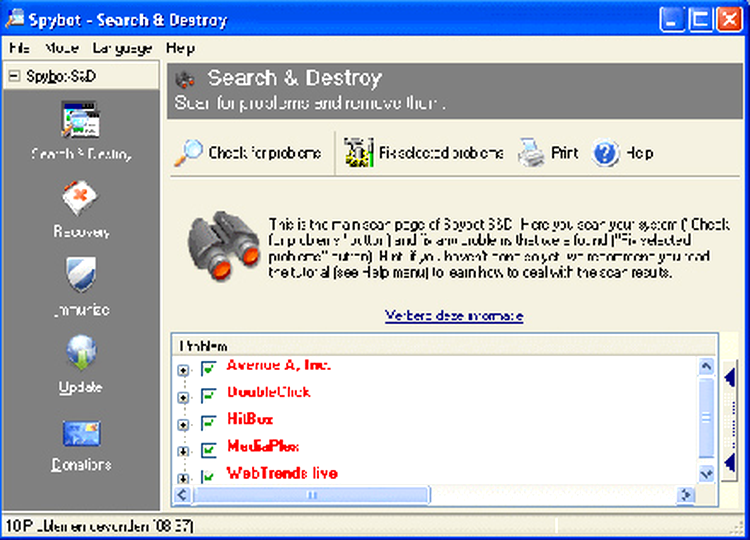Minimize the Spybot window

[672, 20]
